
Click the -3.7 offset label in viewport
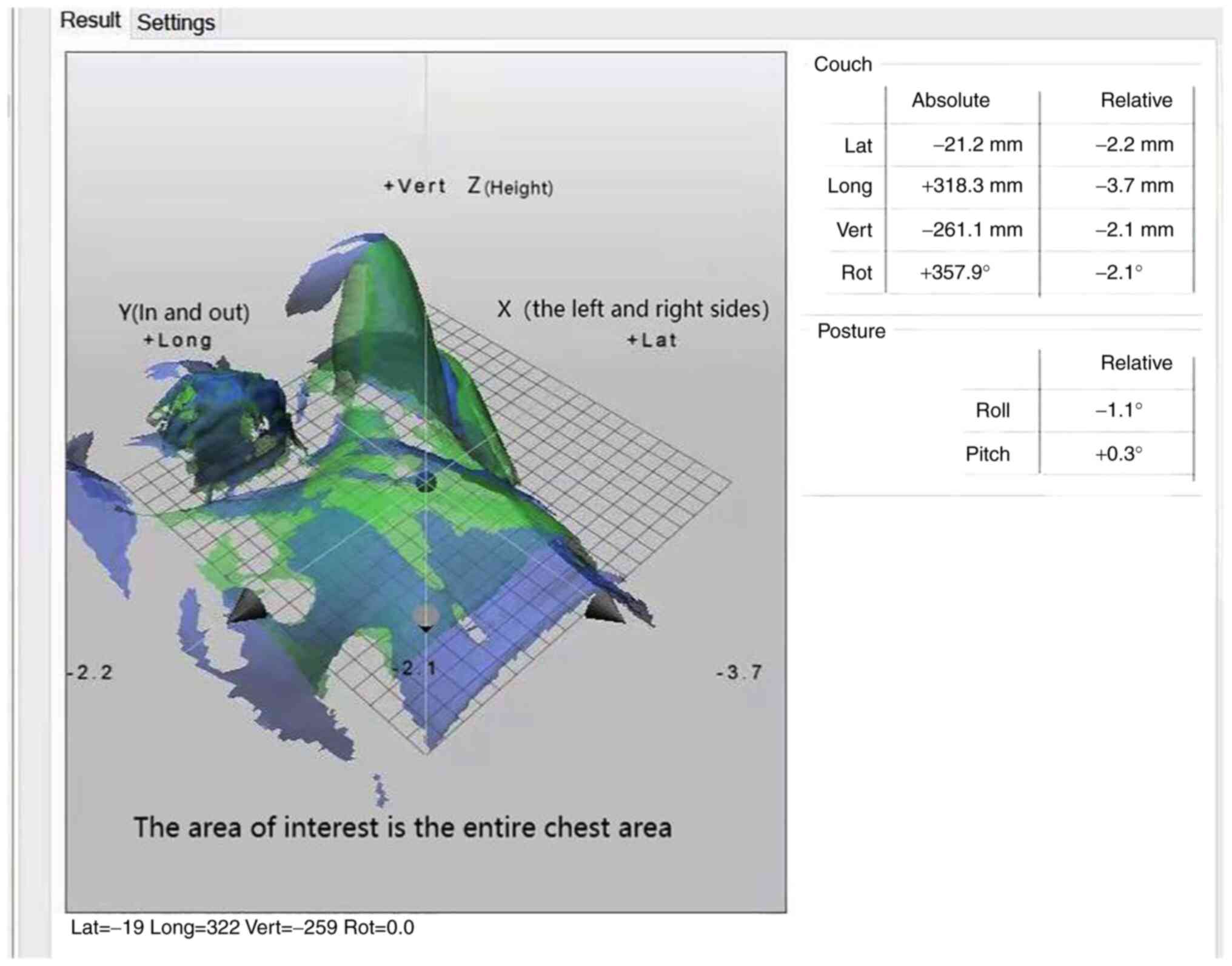coord(738,672)
